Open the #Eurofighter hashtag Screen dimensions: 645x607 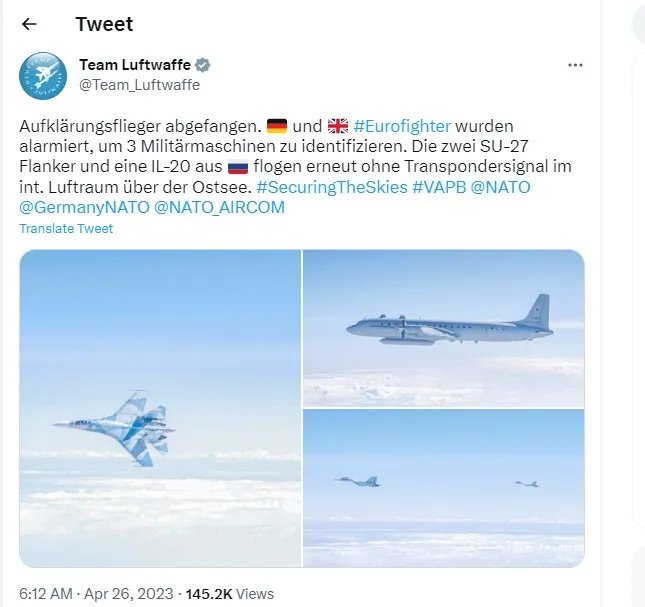click(x=402, y=126)
